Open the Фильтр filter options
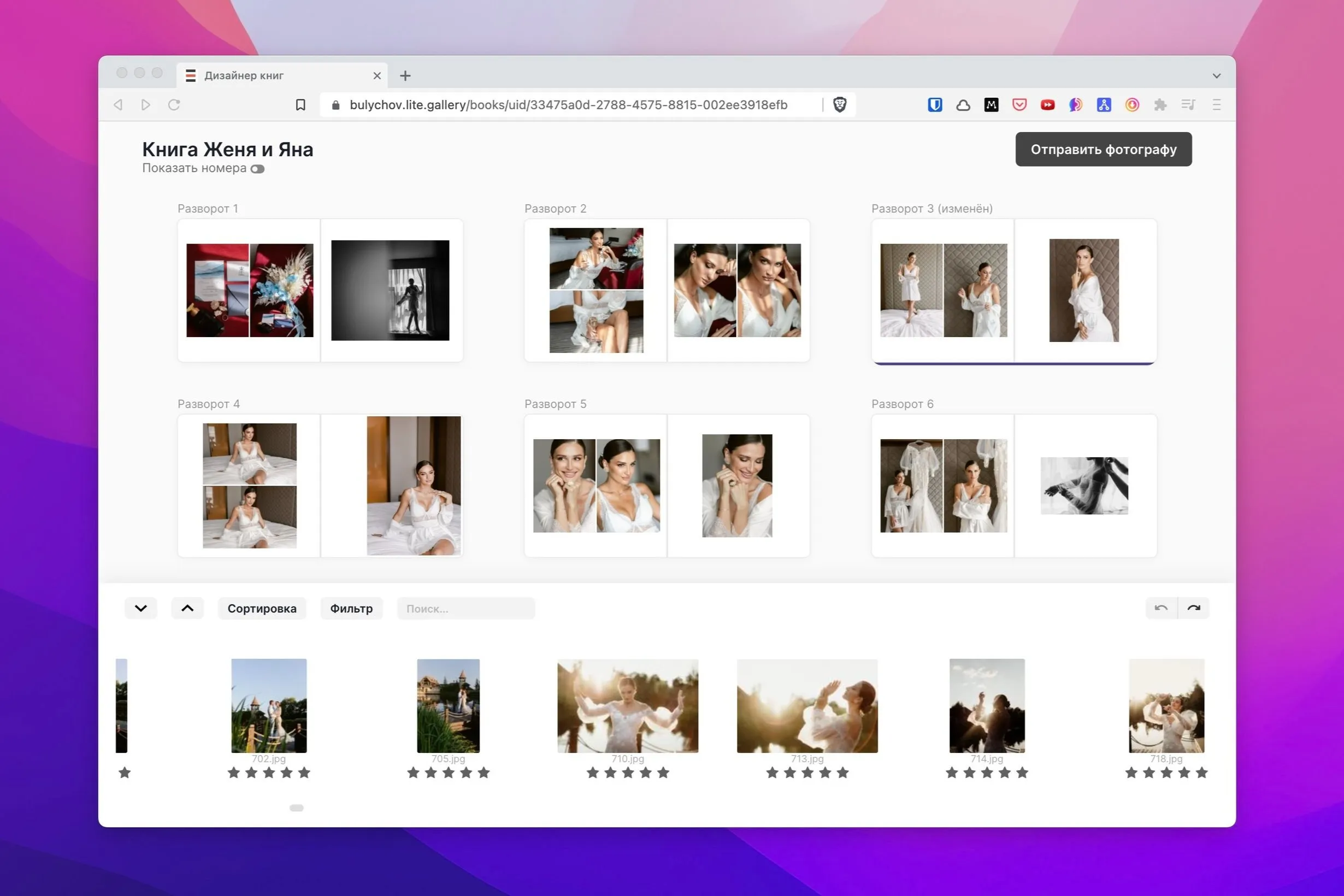The height and width of the screenshot is (896, 1344). 351,609
